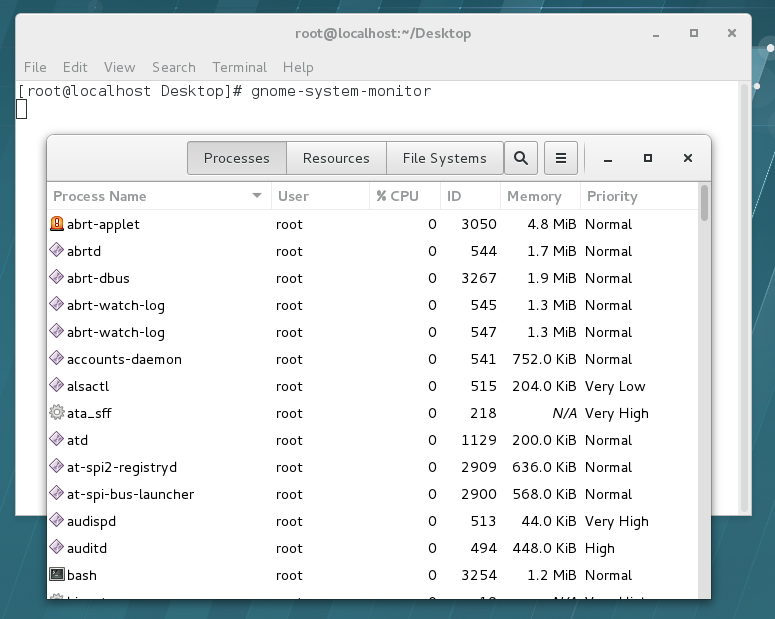The width and height of the screenshot is (775, 619).
Task: Click the abrt-applet alarm icon
Action: 57,224
